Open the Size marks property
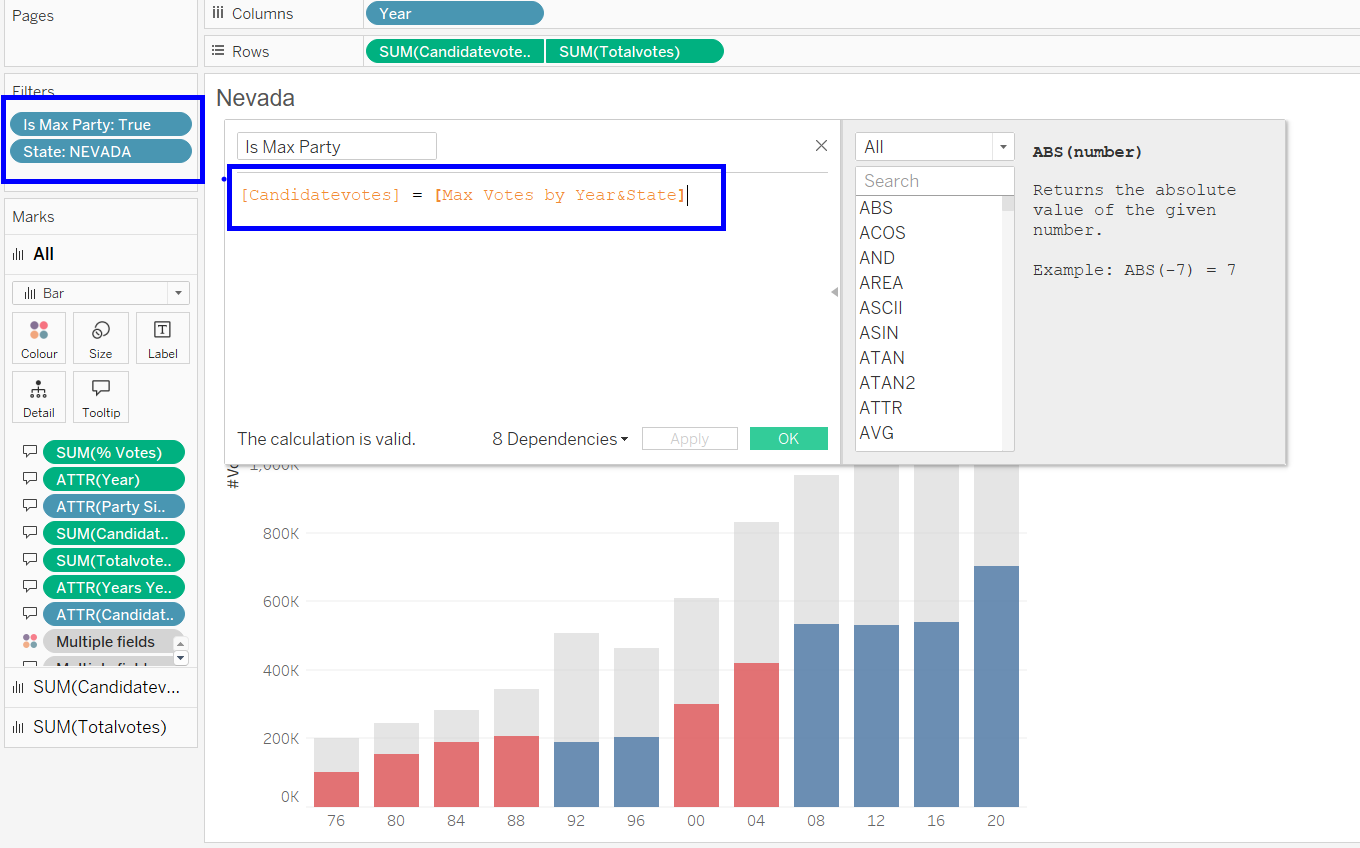Image resolution: width=1360 pixels, height=848 pixels. tap(101, 338)
